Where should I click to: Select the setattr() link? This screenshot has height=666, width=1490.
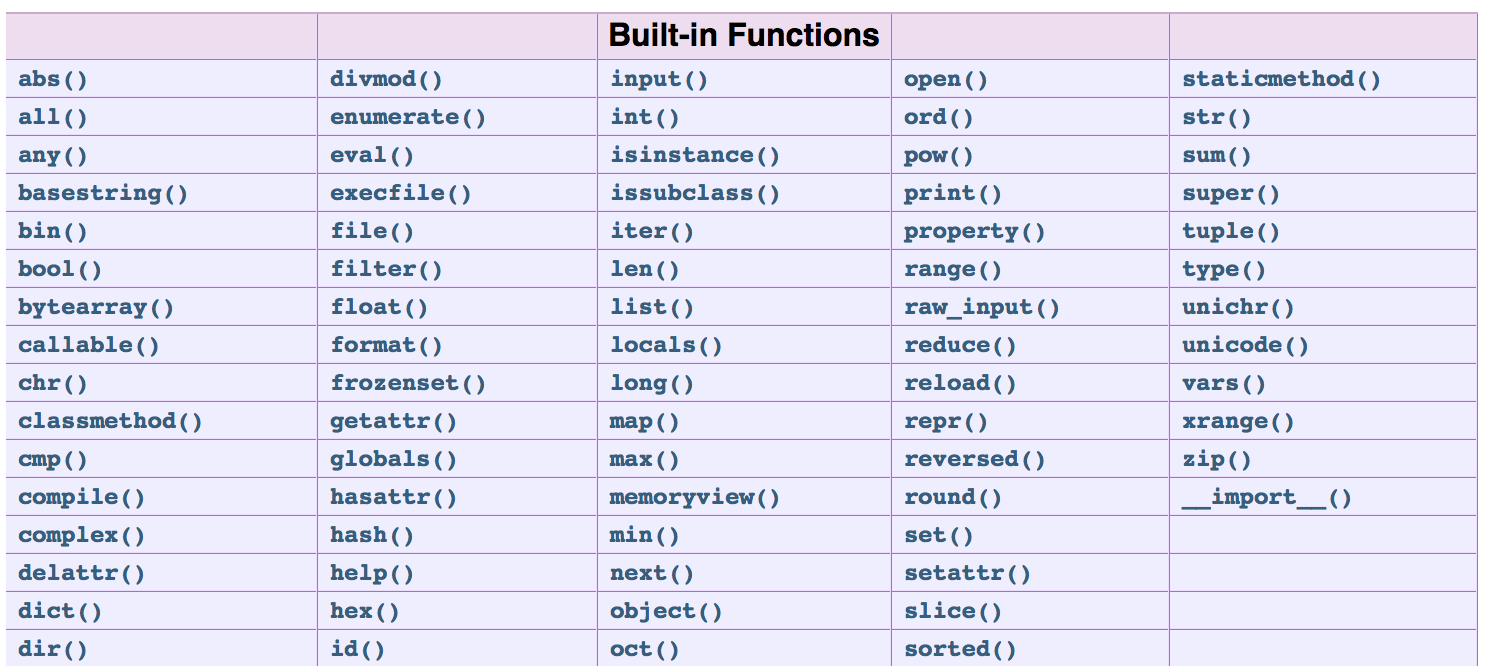[x=967, y=574]
